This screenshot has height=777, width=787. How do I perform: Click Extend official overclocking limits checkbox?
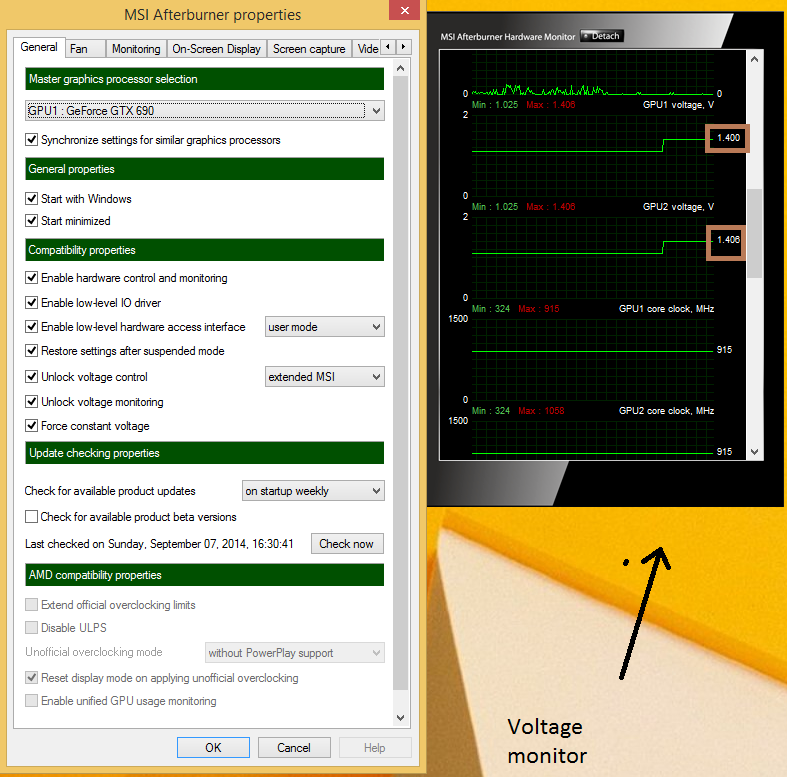pos(32,604)
